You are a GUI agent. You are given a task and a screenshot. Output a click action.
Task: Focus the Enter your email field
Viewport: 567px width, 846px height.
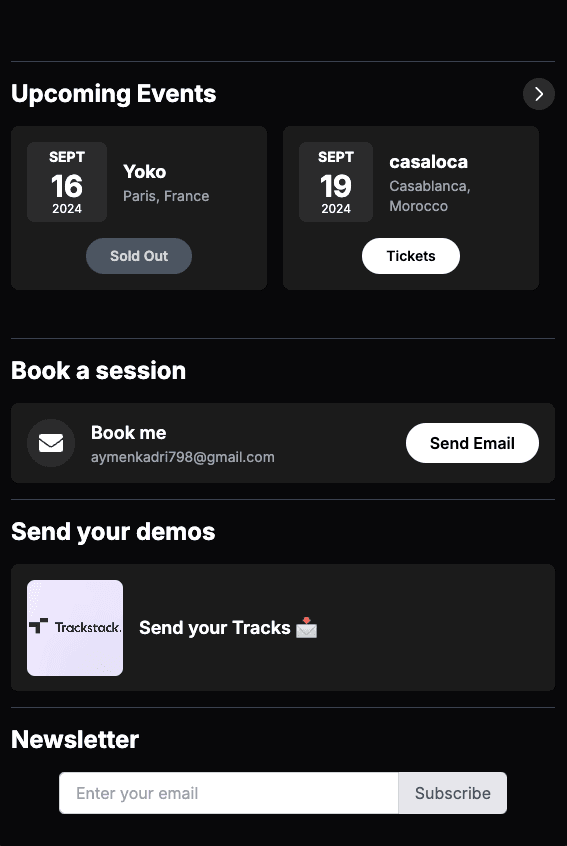229,793
